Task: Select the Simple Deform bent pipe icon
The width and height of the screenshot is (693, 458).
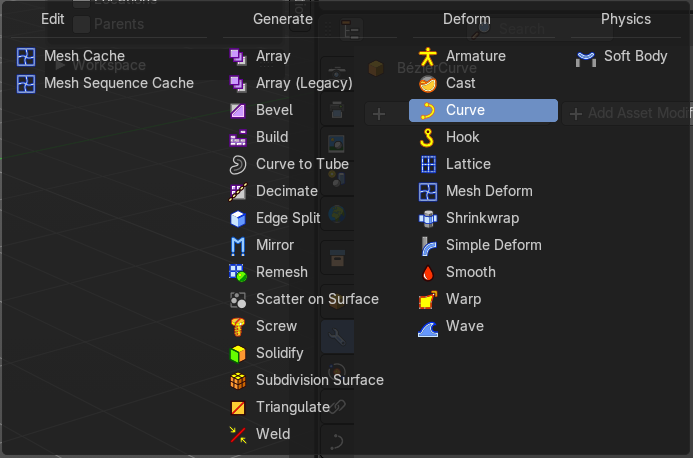Action: [x=428, y=245]
